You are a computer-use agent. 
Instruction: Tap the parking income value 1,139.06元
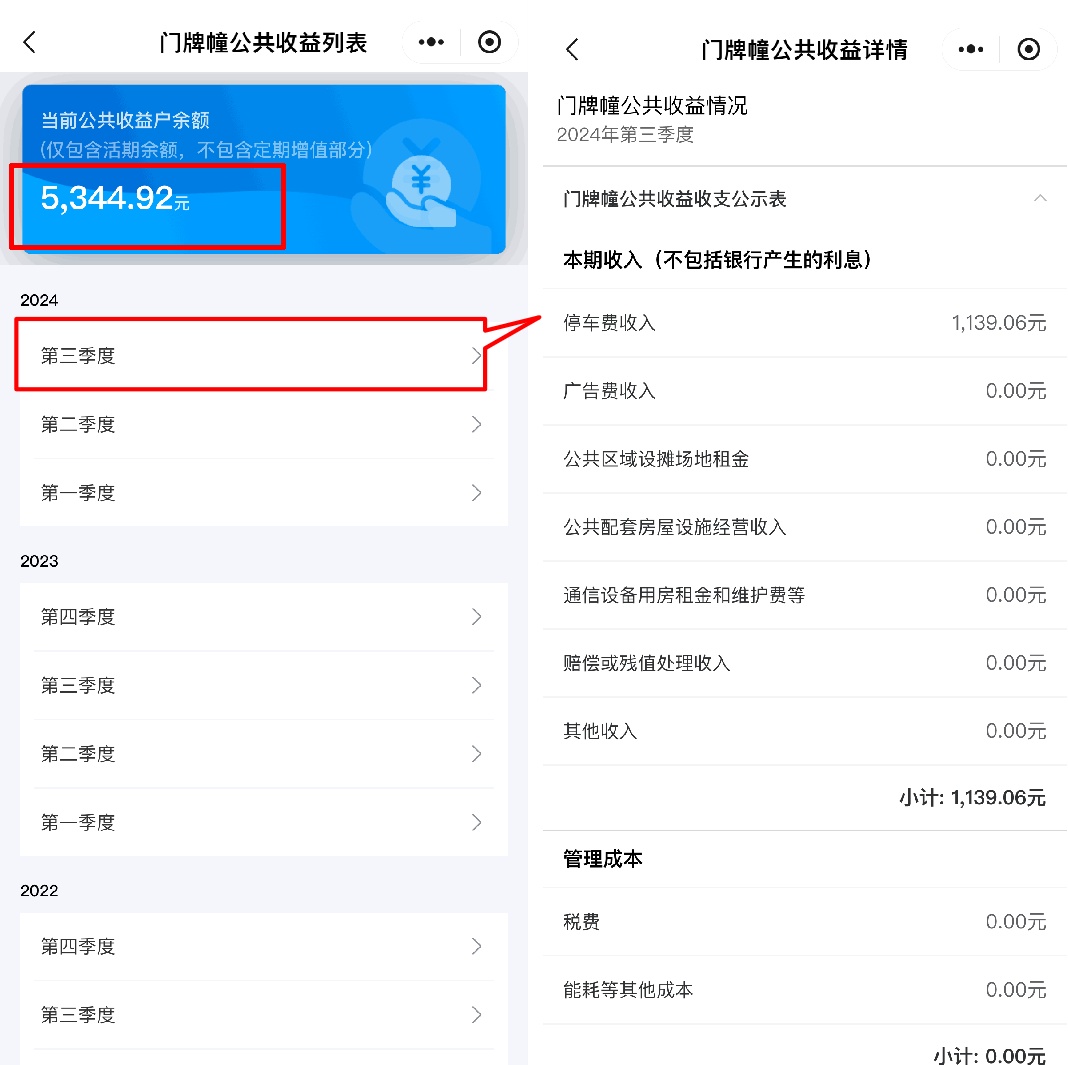pyautogui.click(x=999, y=323)
